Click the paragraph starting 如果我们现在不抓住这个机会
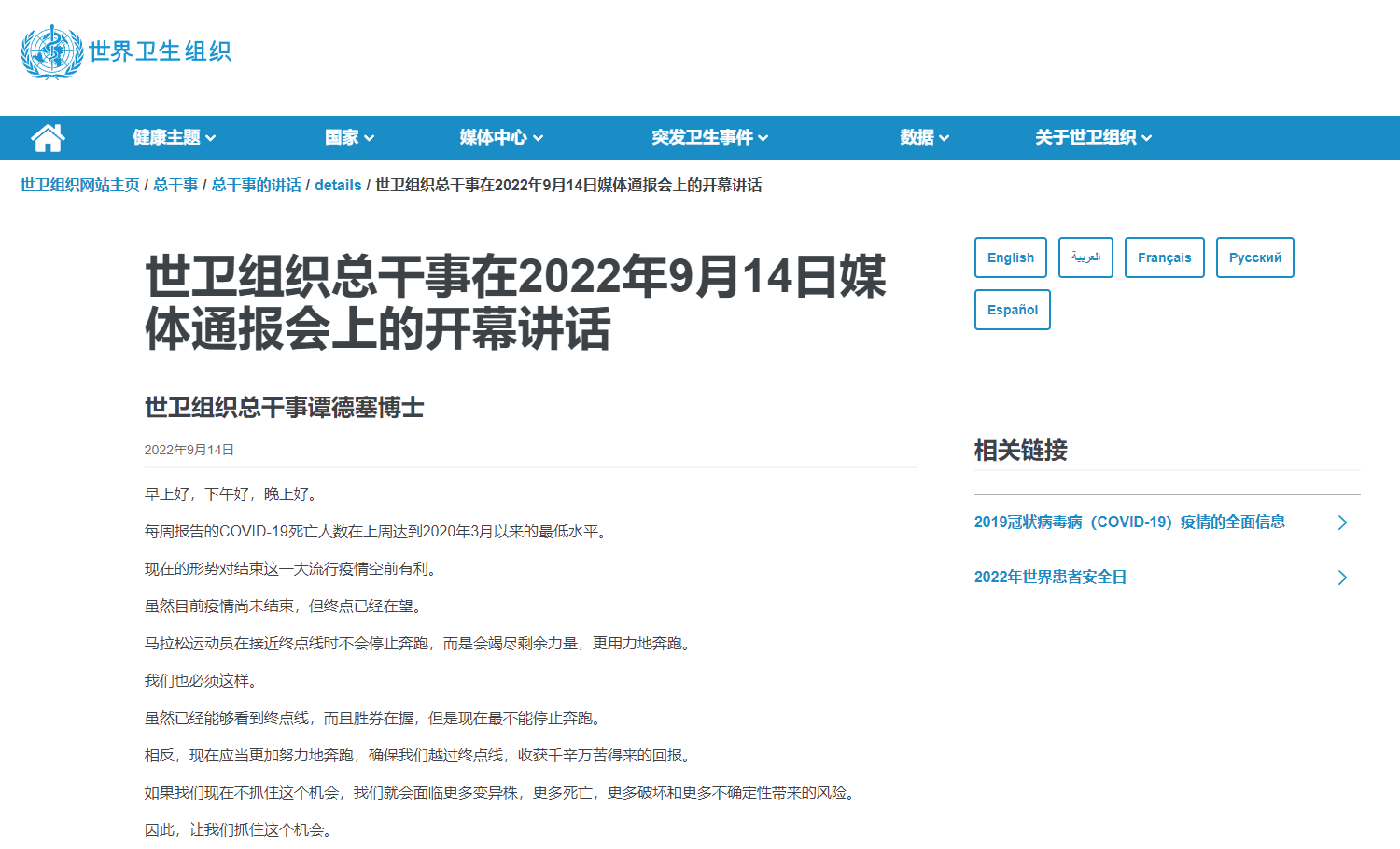This screenshot has height=849, width=1400. pyautogui.click(x=502, y=793)
